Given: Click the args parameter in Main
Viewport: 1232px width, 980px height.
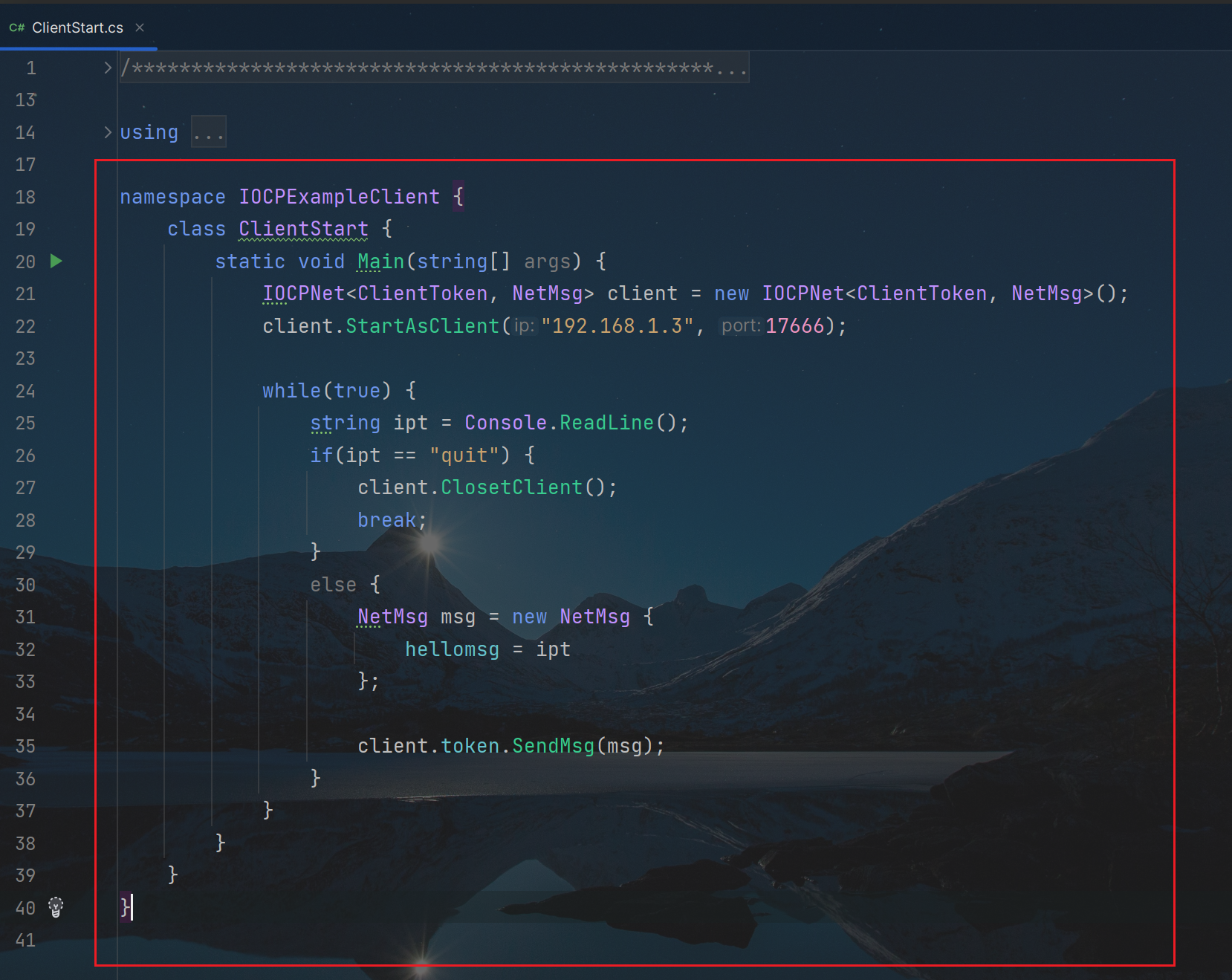Looking at the screenshot, I should 547,262.
